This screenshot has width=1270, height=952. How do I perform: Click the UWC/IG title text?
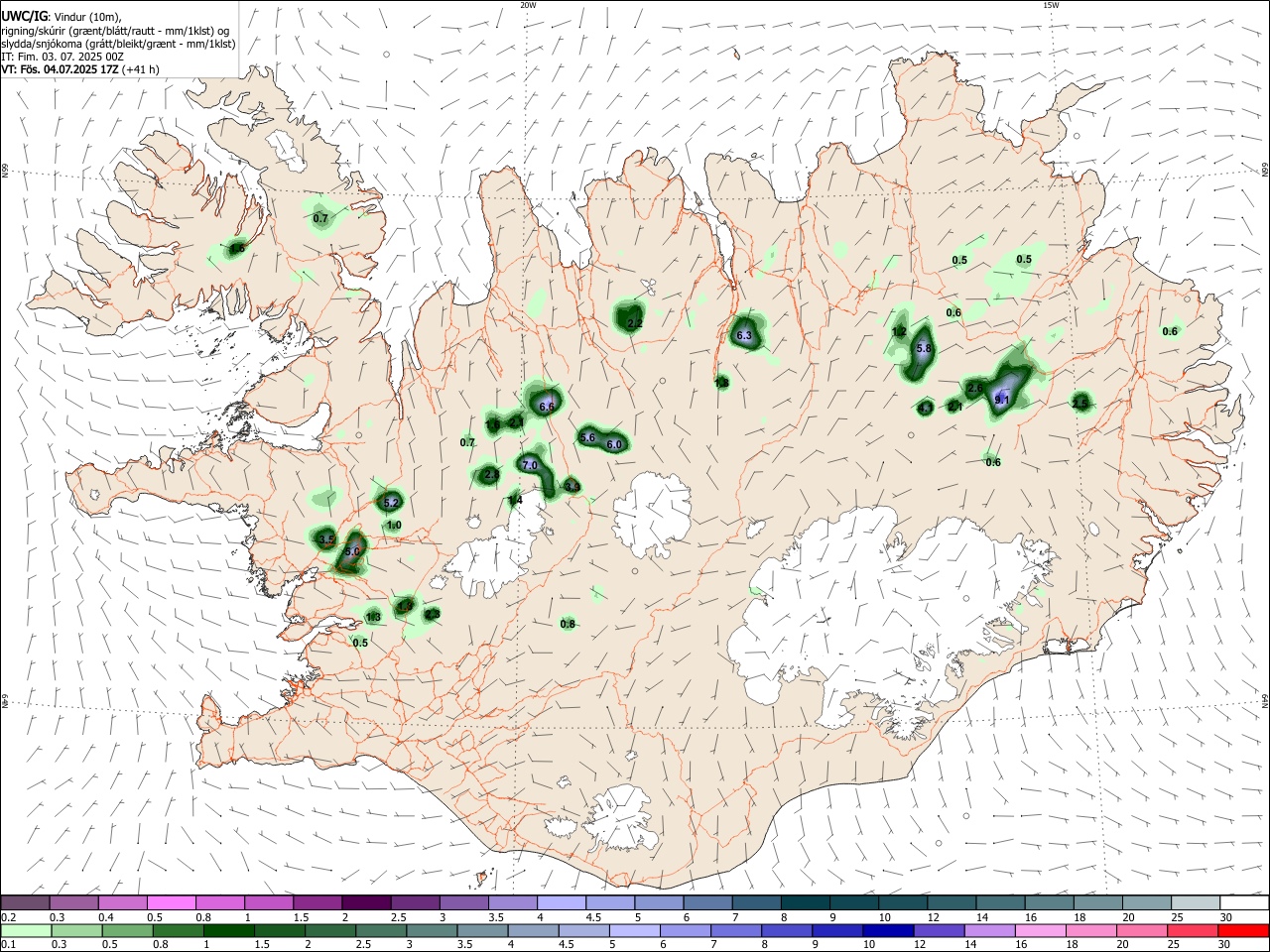24,17
